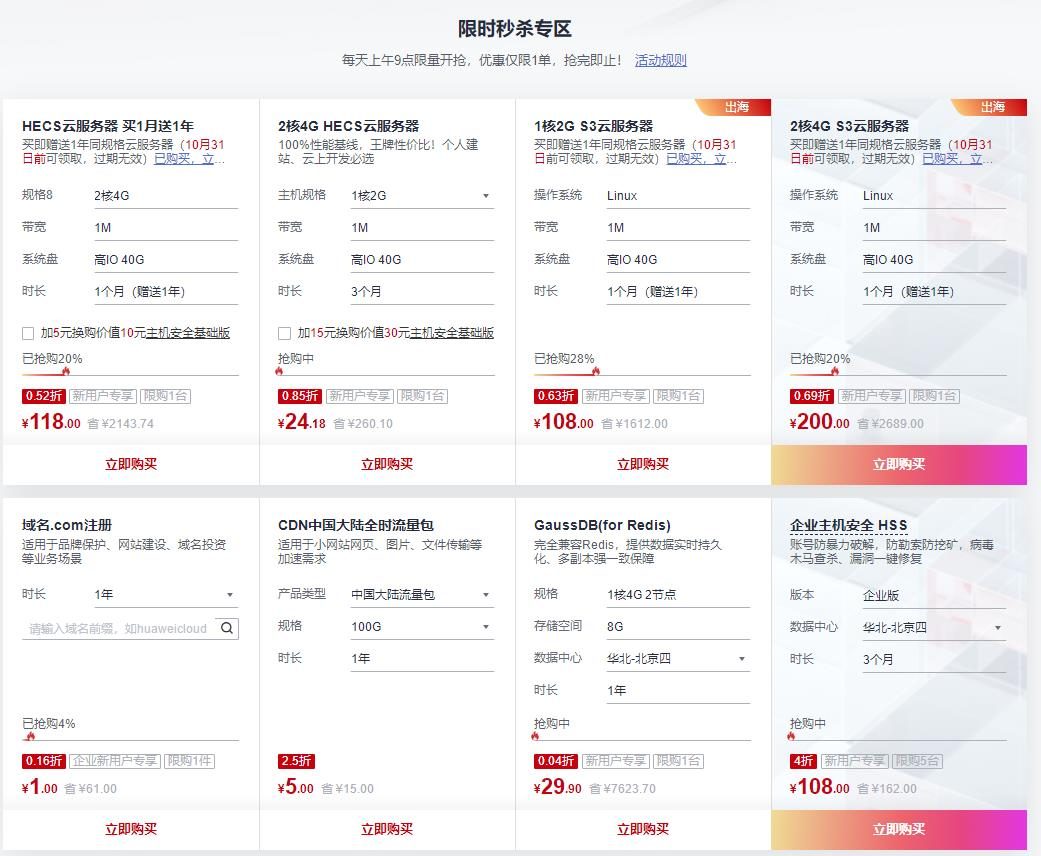Open 主机安全基础版 link in 加5元换购 row
The width and height of the screenshot is (1041, 856).
tap(188, 333)
